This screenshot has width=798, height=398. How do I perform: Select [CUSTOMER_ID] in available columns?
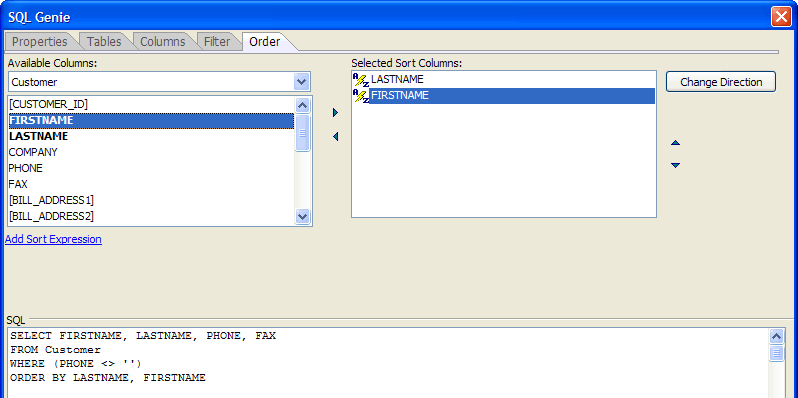pos(151,104)
